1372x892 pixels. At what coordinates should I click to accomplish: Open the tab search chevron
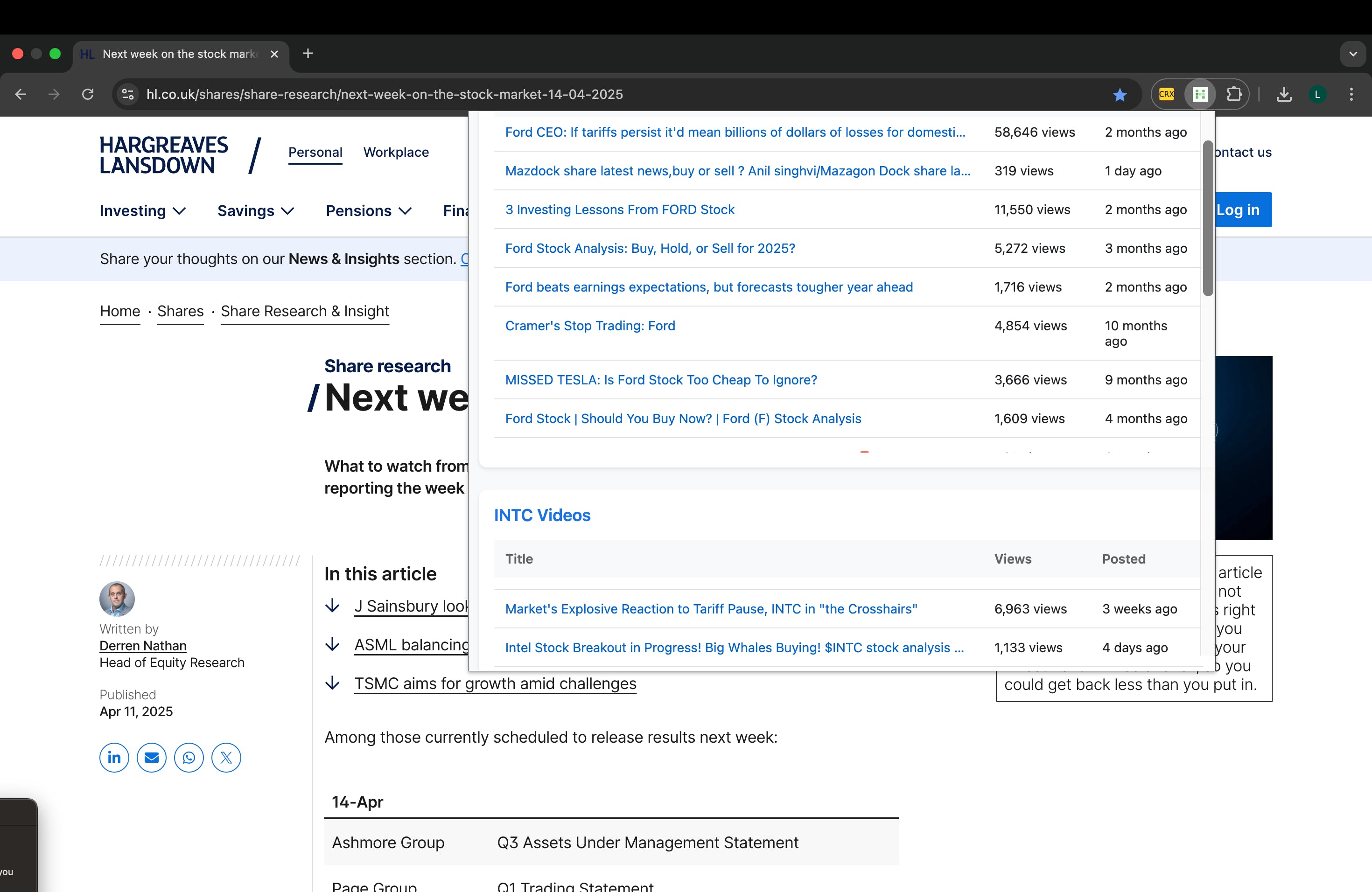[1352, 54]
